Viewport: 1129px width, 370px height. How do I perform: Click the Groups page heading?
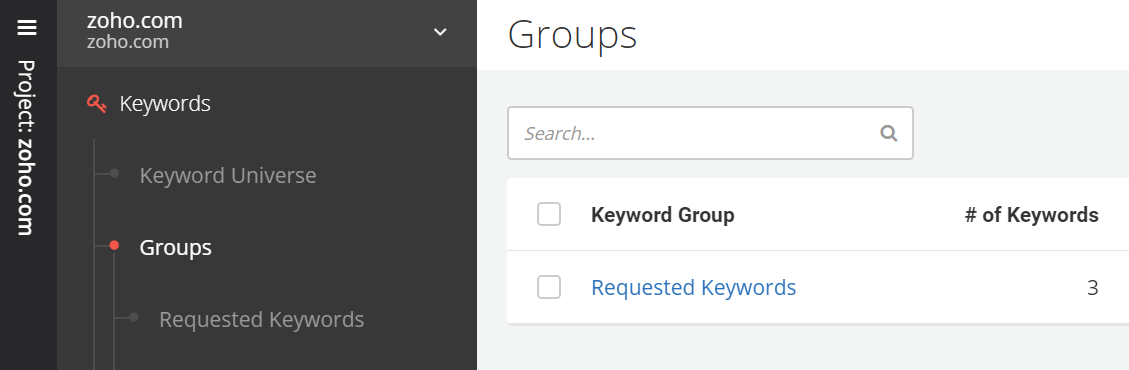point(572,35)
